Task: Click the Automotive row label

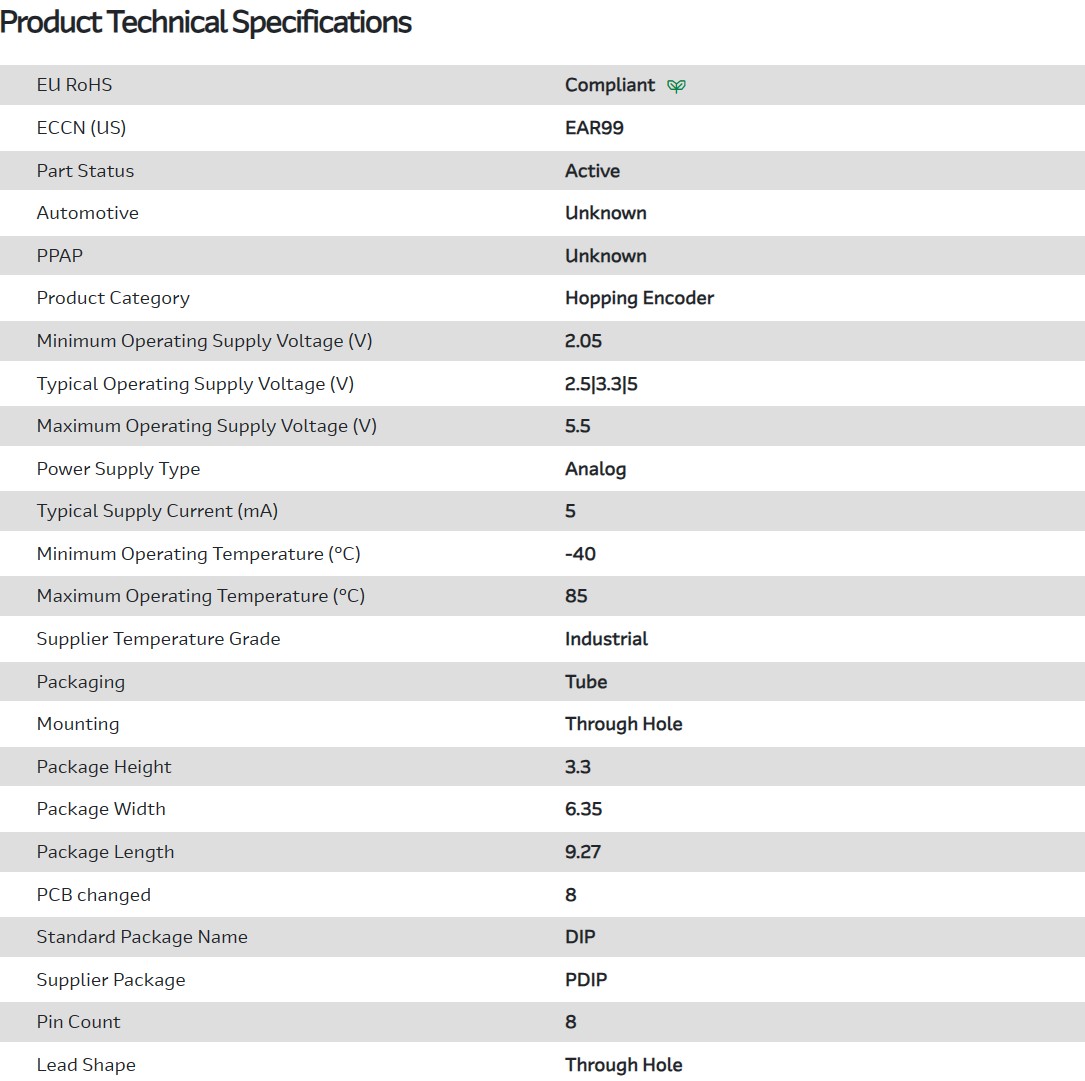Action: pyautogui.click(x=88, y=213)
